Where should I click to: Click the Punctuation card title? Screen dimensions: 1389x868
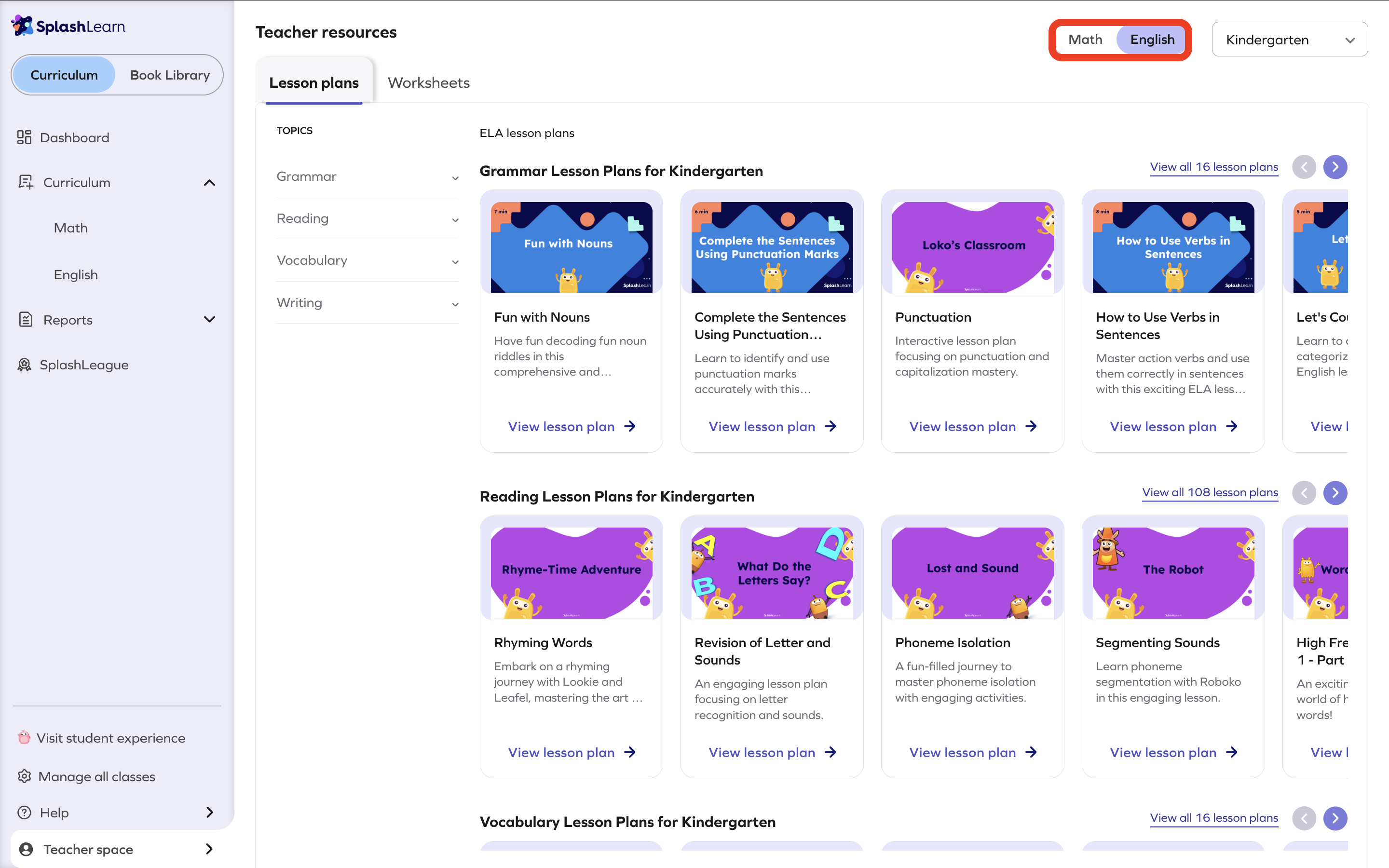[933, 317]
